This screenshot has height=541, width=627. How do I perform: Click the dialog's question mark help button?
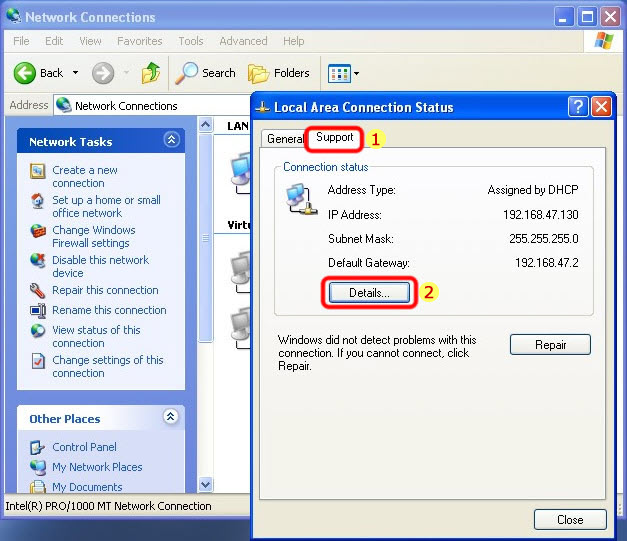point(578,107)
